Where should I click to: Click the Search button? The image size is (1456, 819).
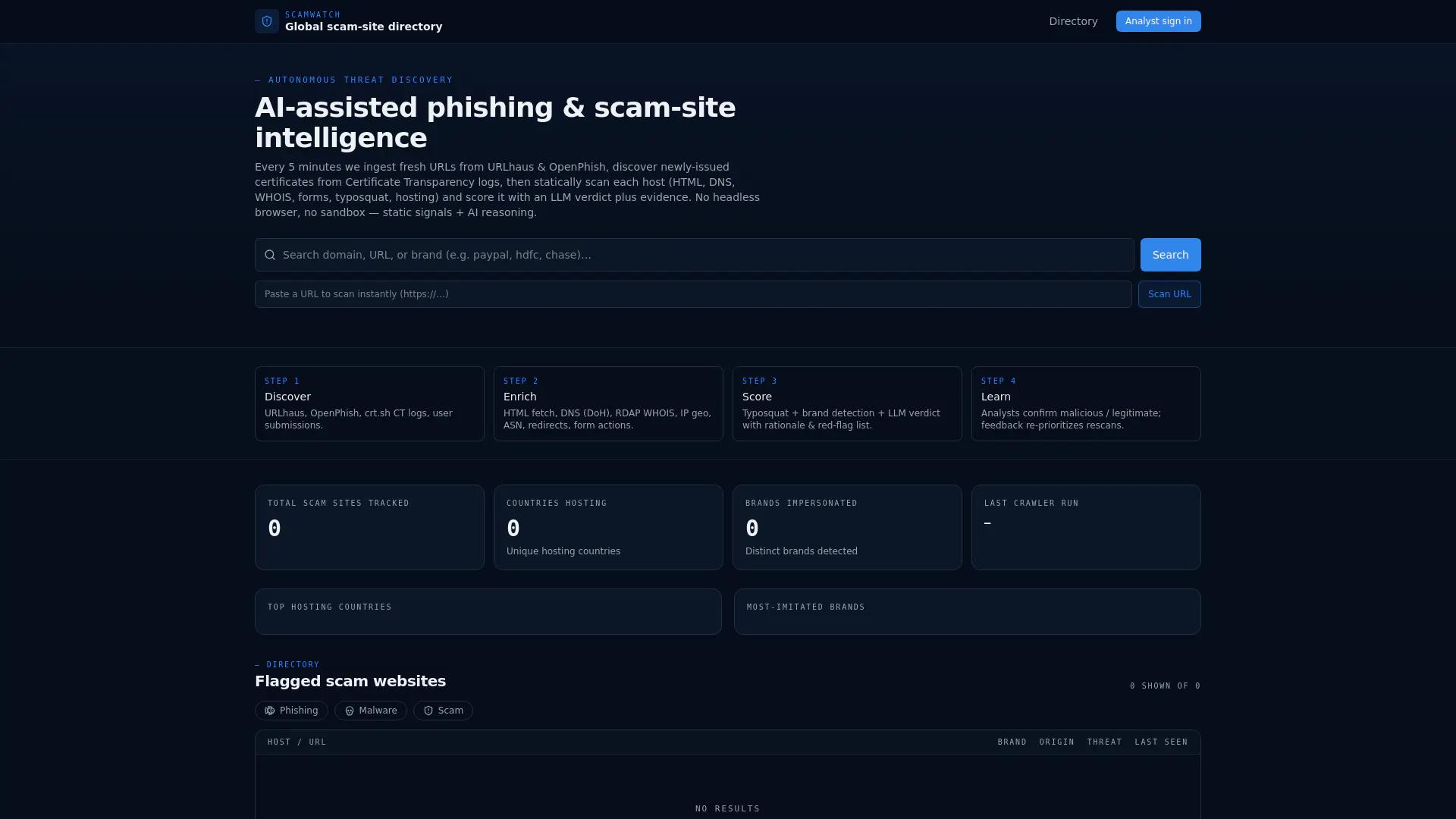[x=1170, y=255]
